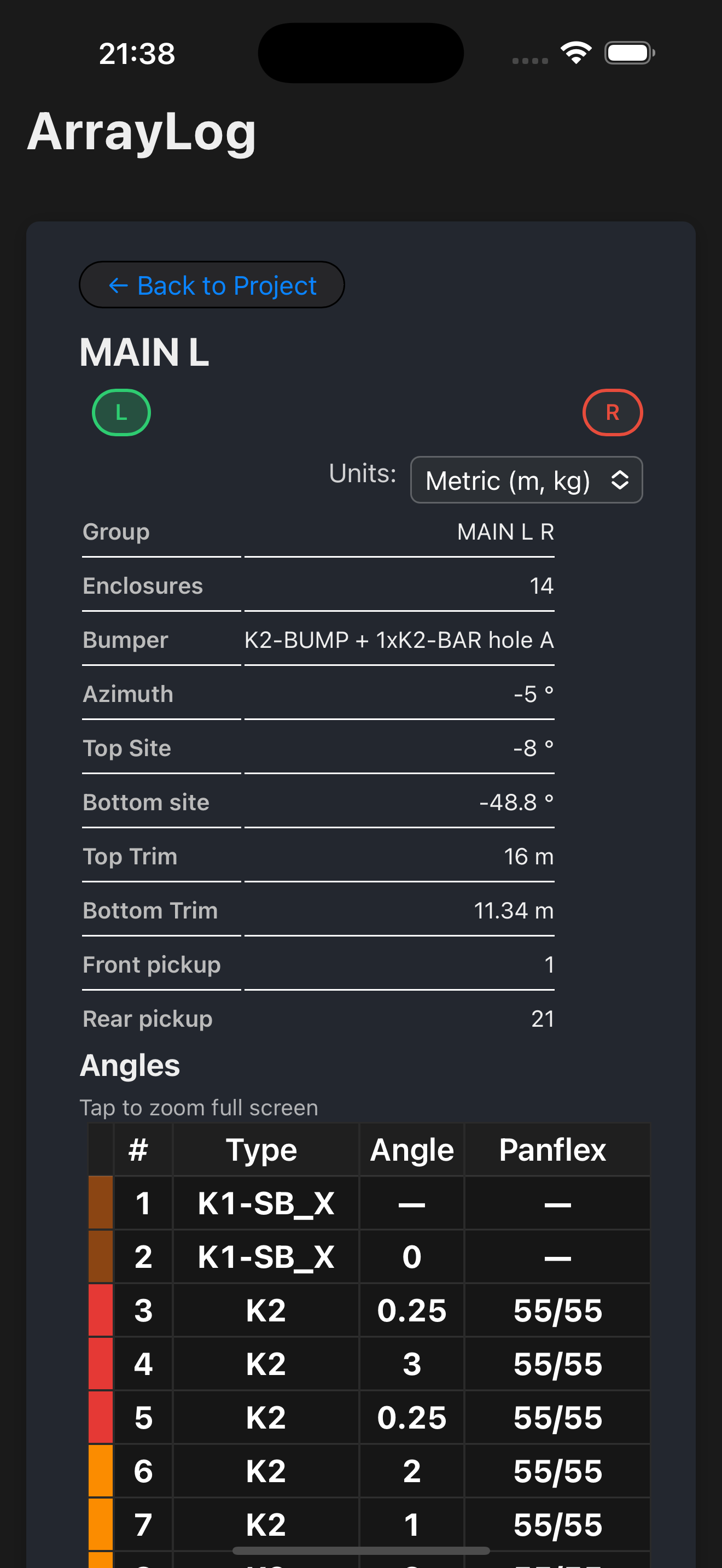Tap the Wi-Fi icon in the status bar
Screen dimensions: 722x1568
(575, 52)
